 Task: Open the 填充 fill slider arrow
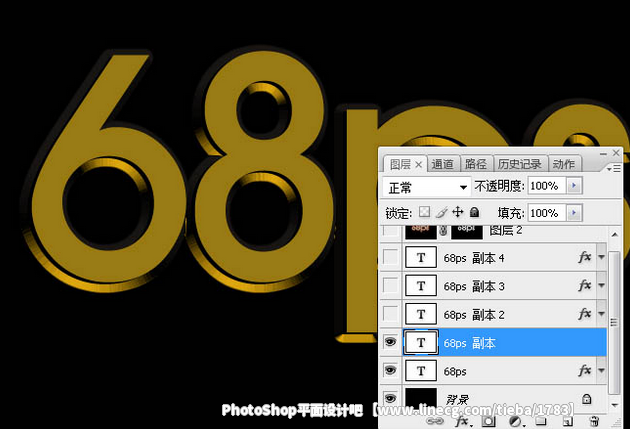coord(573,213)
